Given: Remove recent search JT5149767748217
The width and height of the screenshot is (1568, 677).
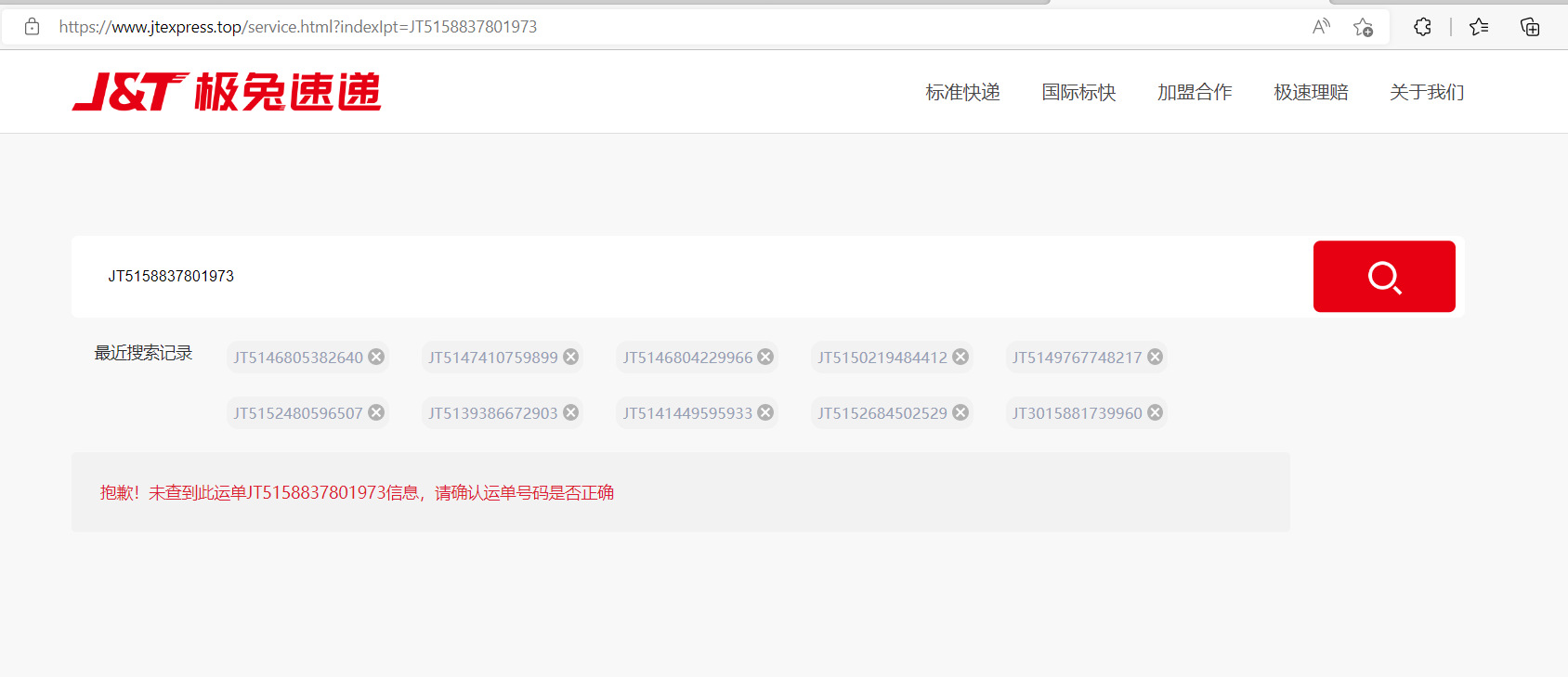Looking at the screenshot, I should tap(1155, 357).
